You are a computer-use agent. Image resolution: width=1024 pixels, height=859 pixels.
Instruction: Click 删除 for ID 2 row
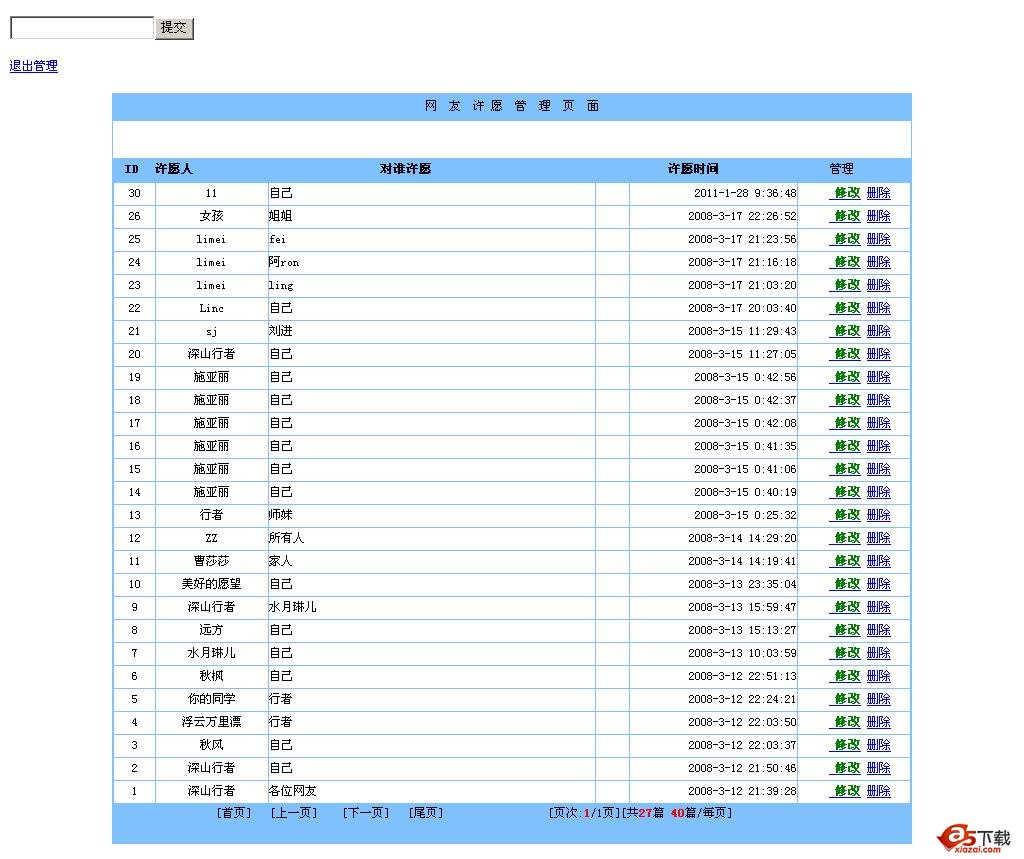(878, 768)
